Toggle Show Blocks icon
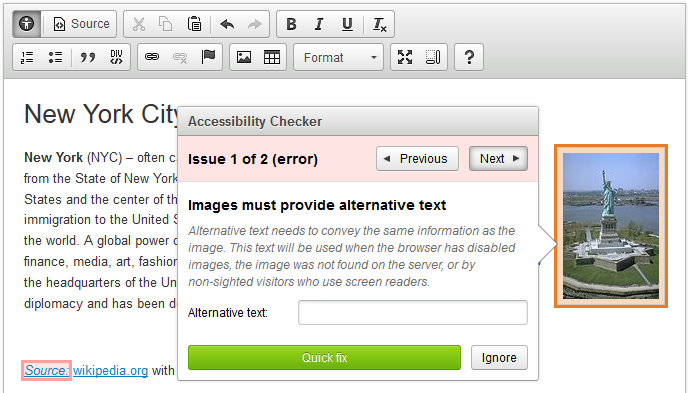 tap(433, 57)
